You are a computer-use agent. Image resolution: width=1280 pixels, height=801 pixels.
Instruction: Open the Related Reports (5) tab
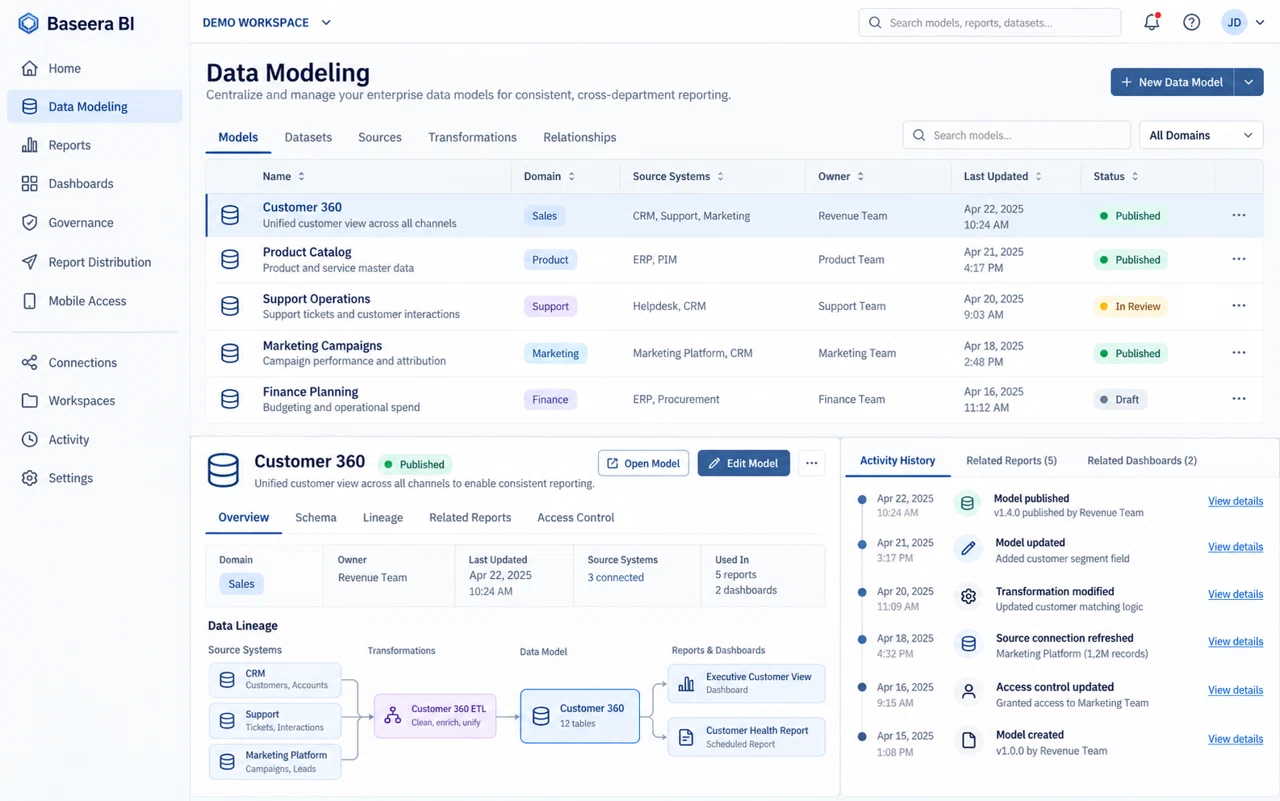[x=1011, y=461]
